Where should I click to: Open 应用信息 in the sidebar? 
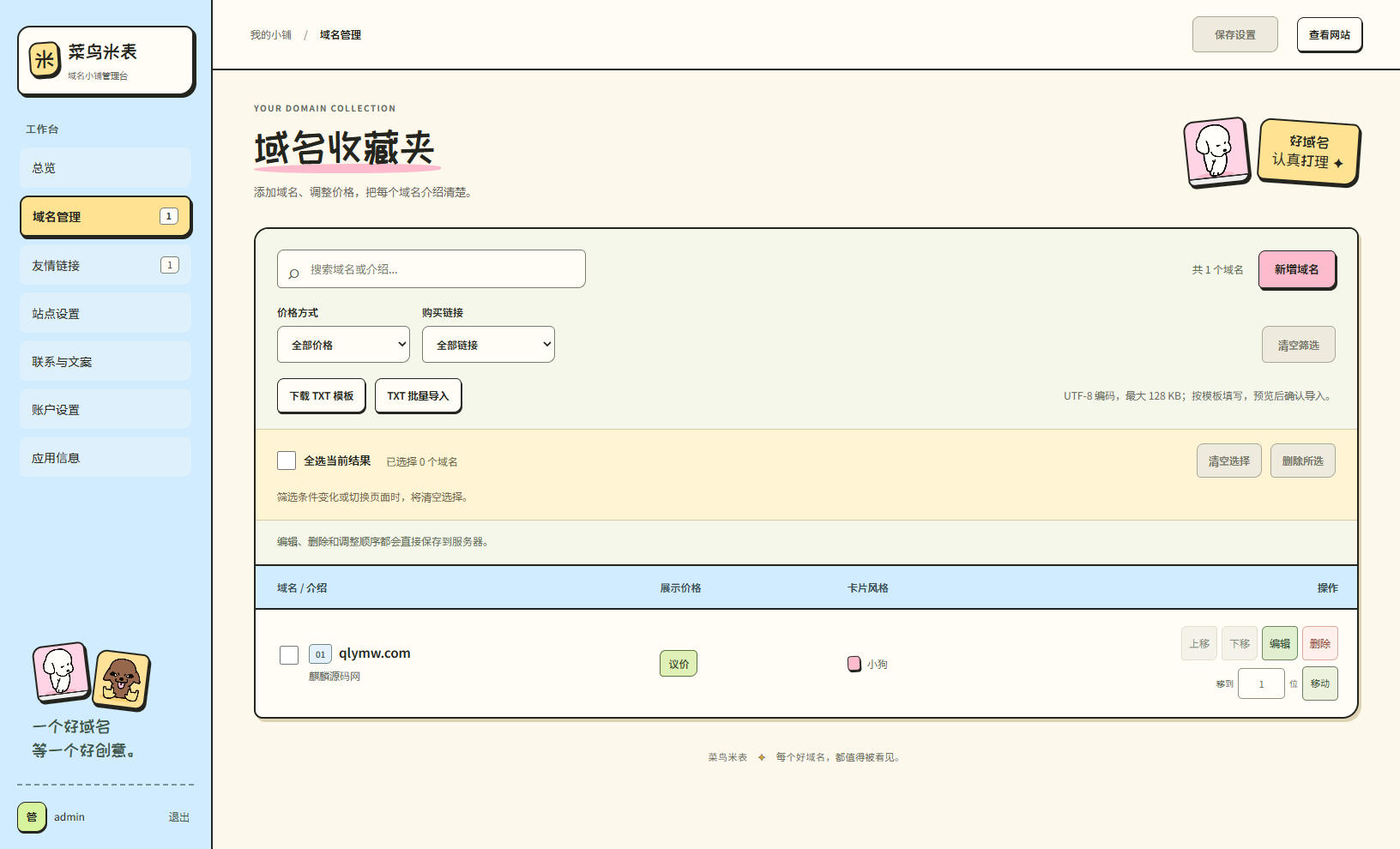tap(106, 458)
